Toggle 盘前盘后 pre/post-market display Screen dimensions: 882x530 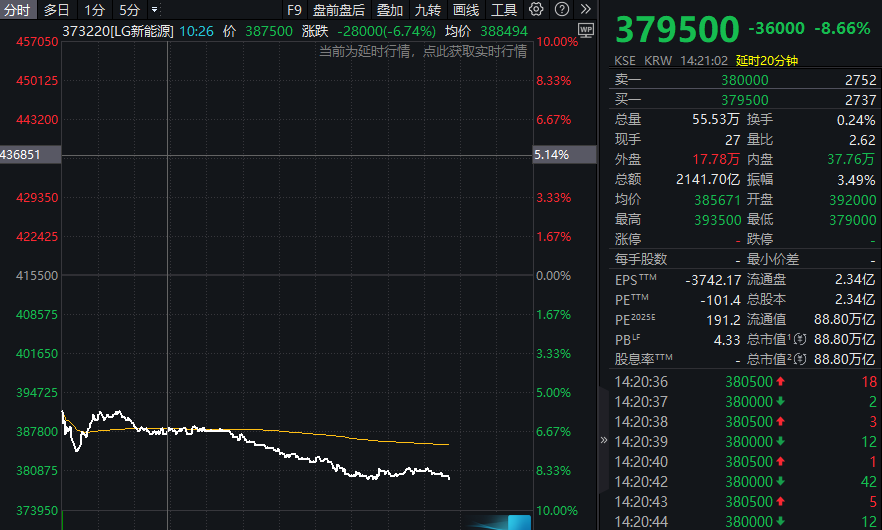point(339,10)
